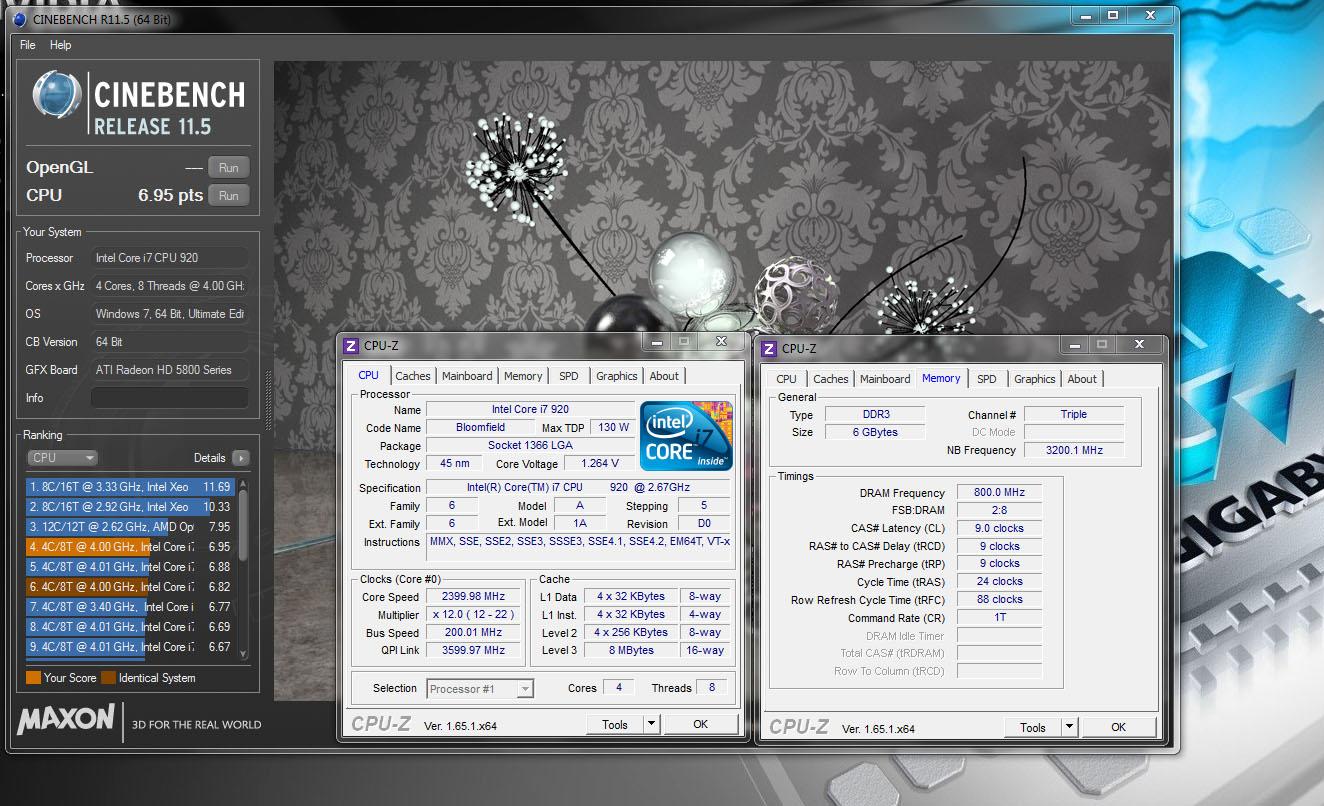Viewport: 1324px width, 806px height.
Task: Click the Core Speed value 2399.98 MHz
Action: [473, 597]
